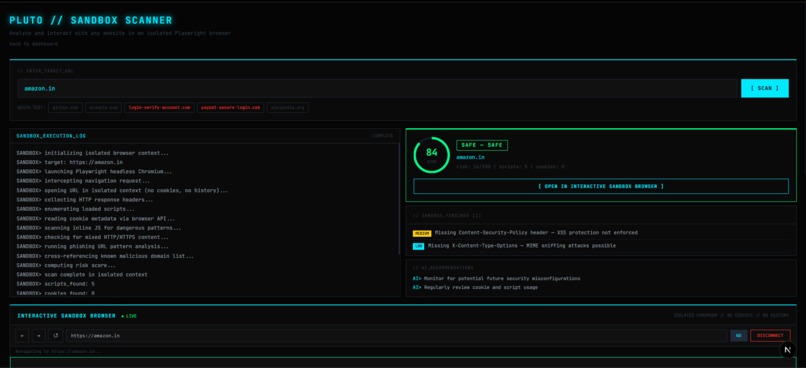Click the green LIVE indicator

[x=129, y=316]
